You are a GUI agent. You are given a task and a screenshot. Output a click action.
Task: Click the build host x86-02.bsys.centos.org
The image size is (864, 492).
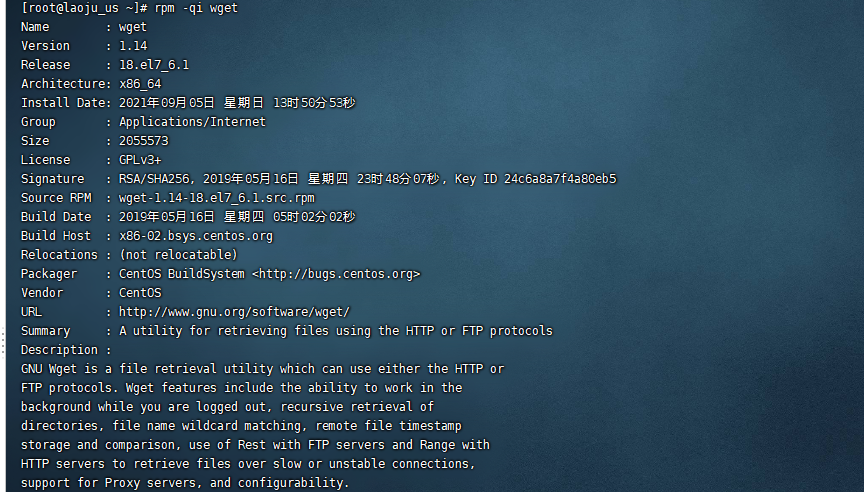pyautogui.click(x=195, y=236)
